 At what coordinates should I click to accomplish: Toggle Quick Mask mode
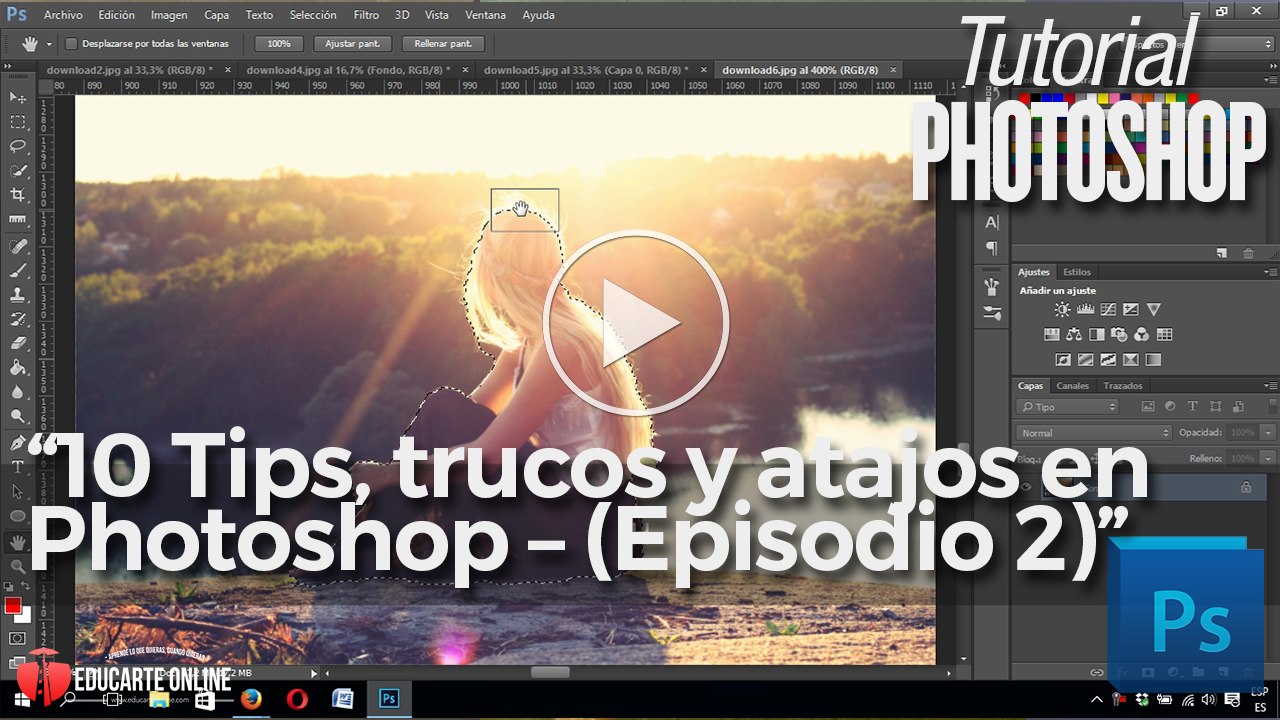pyautogui.click(x=18, y=638)
